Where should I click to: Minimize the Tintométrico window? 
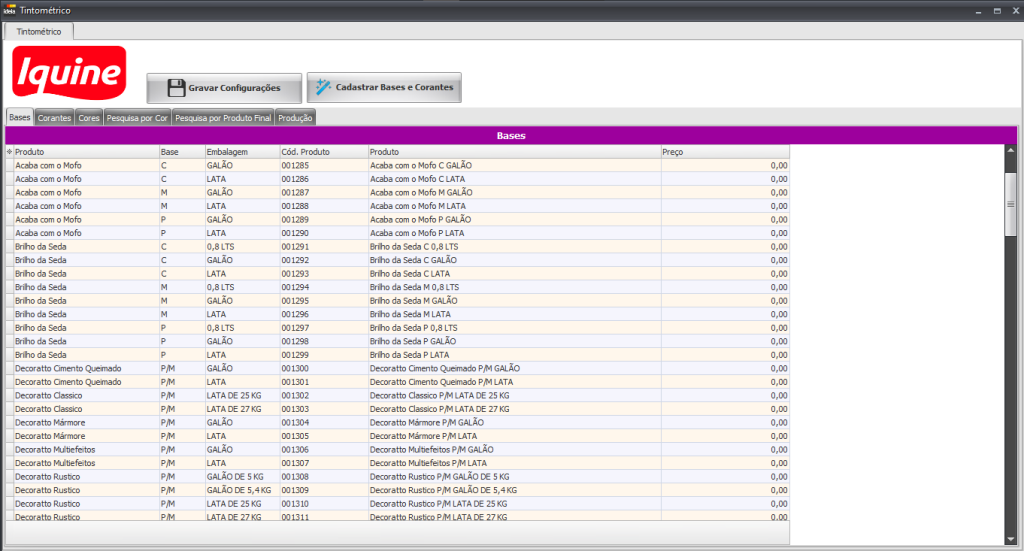pyautogui.click(x=977, y=9)
